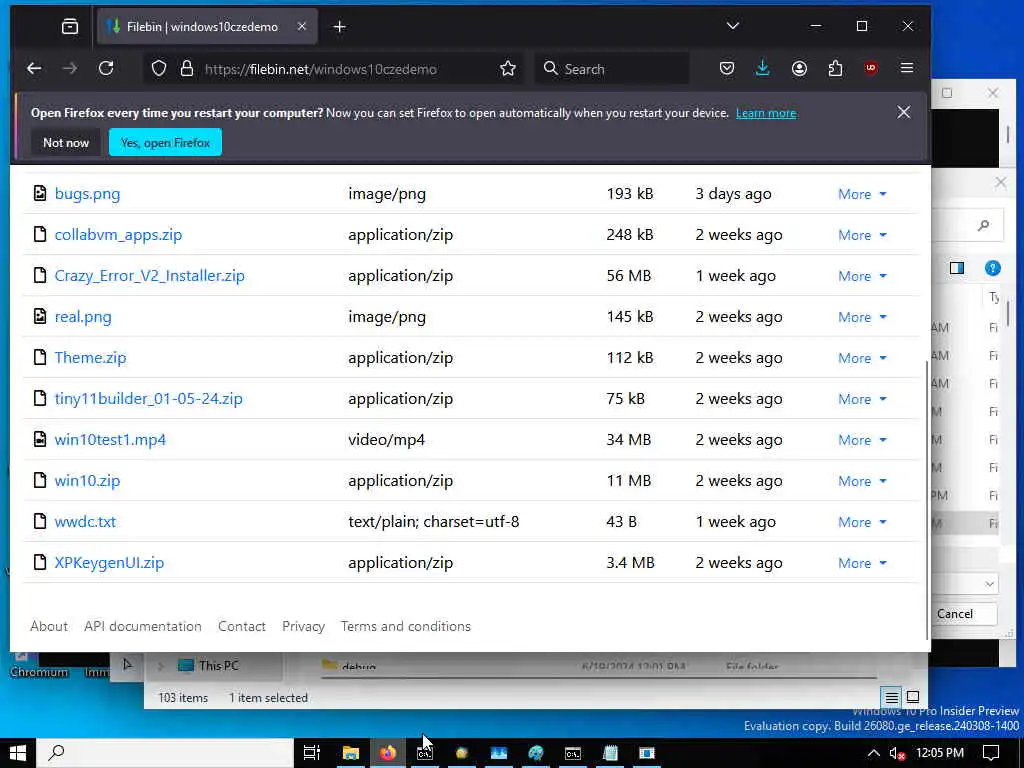Expand More menu for bugs.png
Viewport: 1024px width, 768px height.
pyautogui.click(x=862, y=194)
